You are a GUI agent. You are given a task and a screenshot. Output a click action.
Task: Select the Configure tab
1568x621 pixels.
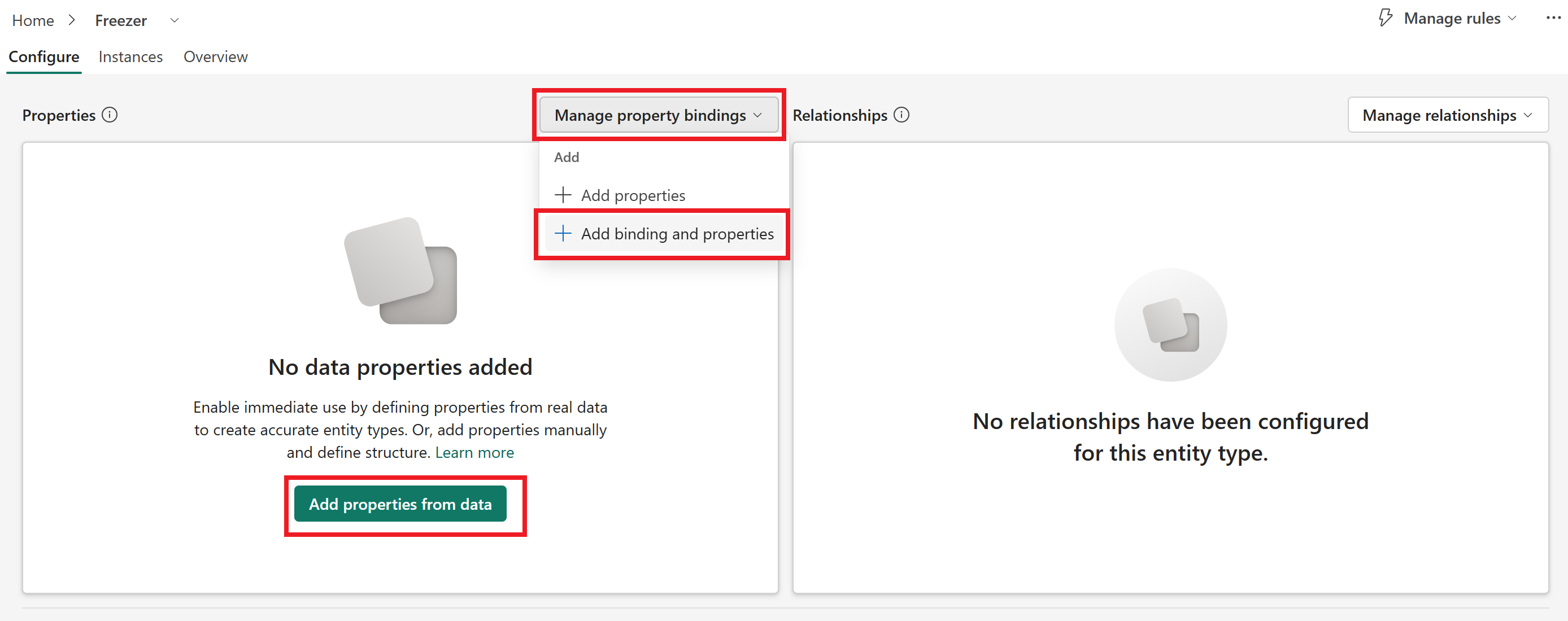[x=44, y=57]
